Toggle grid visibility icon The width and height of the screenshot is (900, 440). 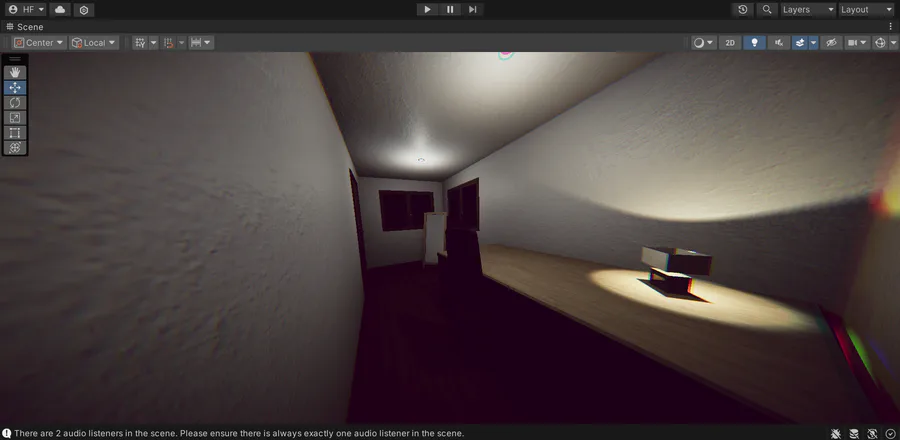[x=140, y=42]
